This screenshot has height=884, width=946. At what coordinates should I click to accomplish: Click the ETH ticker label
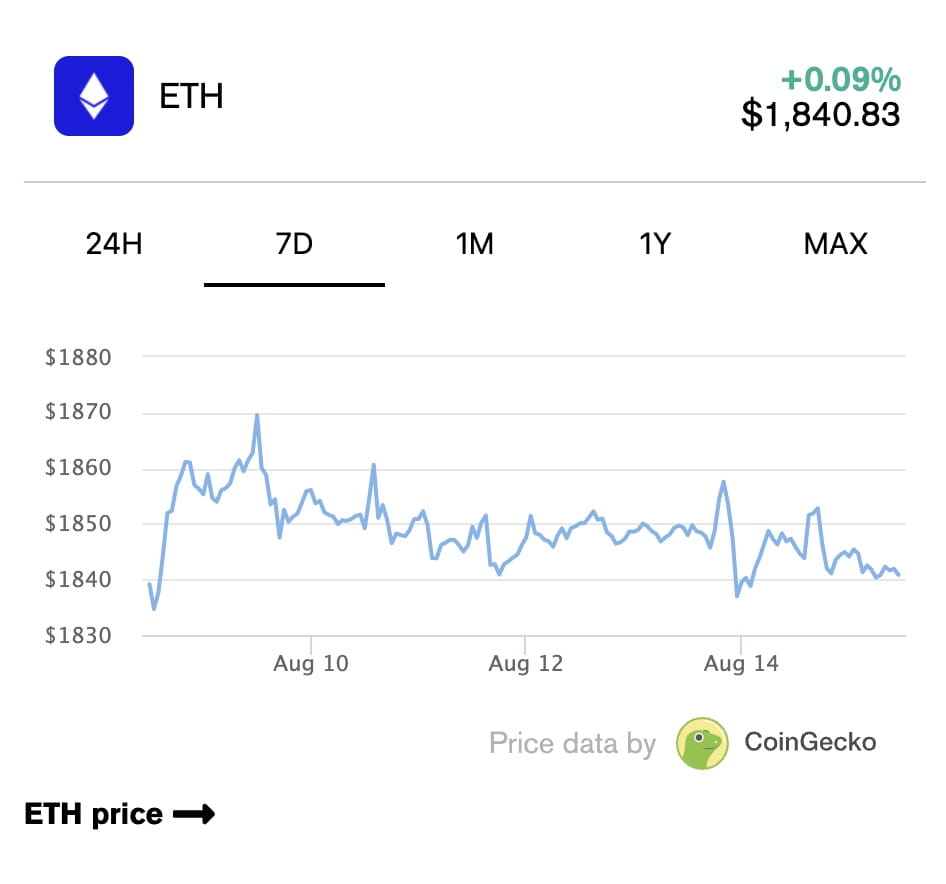(x=192, y=97)
